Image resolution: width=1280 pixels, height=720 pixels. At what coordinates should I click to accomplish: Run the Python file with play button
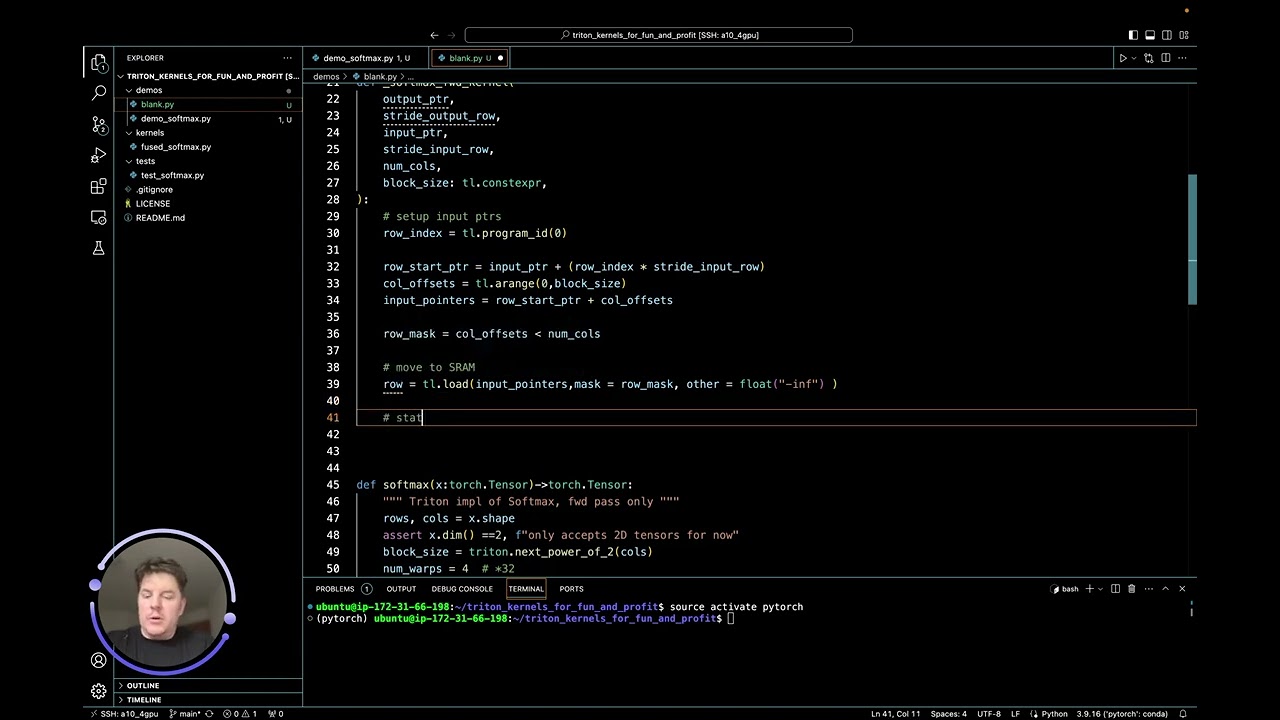click(1122, 58)
